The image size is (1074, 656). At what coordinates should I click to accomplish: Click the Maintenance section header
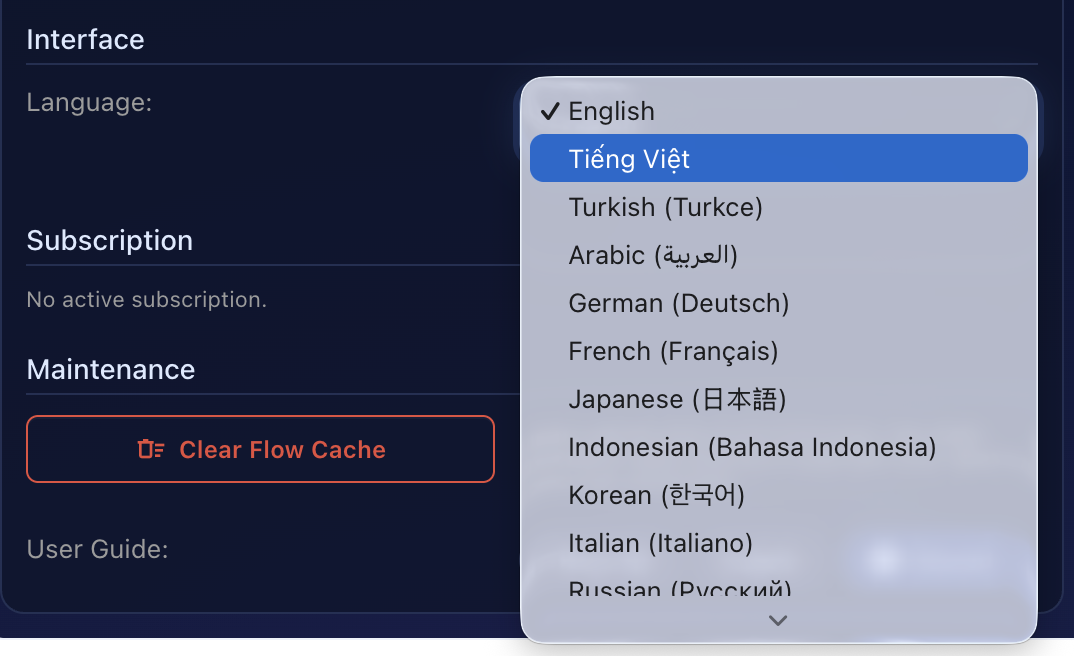[110, 369]
